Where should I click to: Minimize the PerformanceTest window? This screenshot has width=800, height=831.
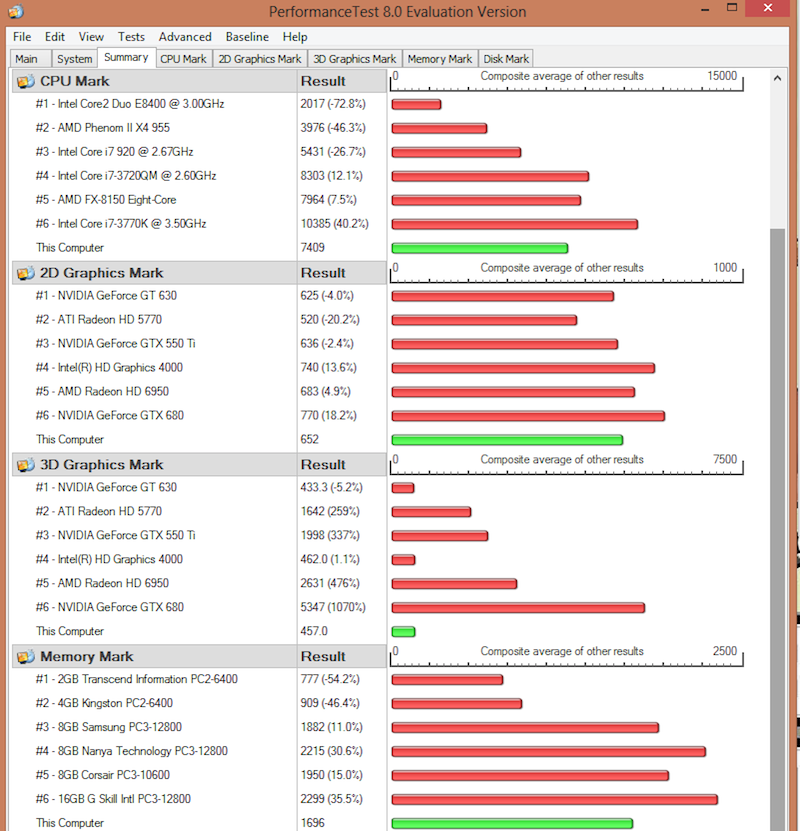pos(705,10)
